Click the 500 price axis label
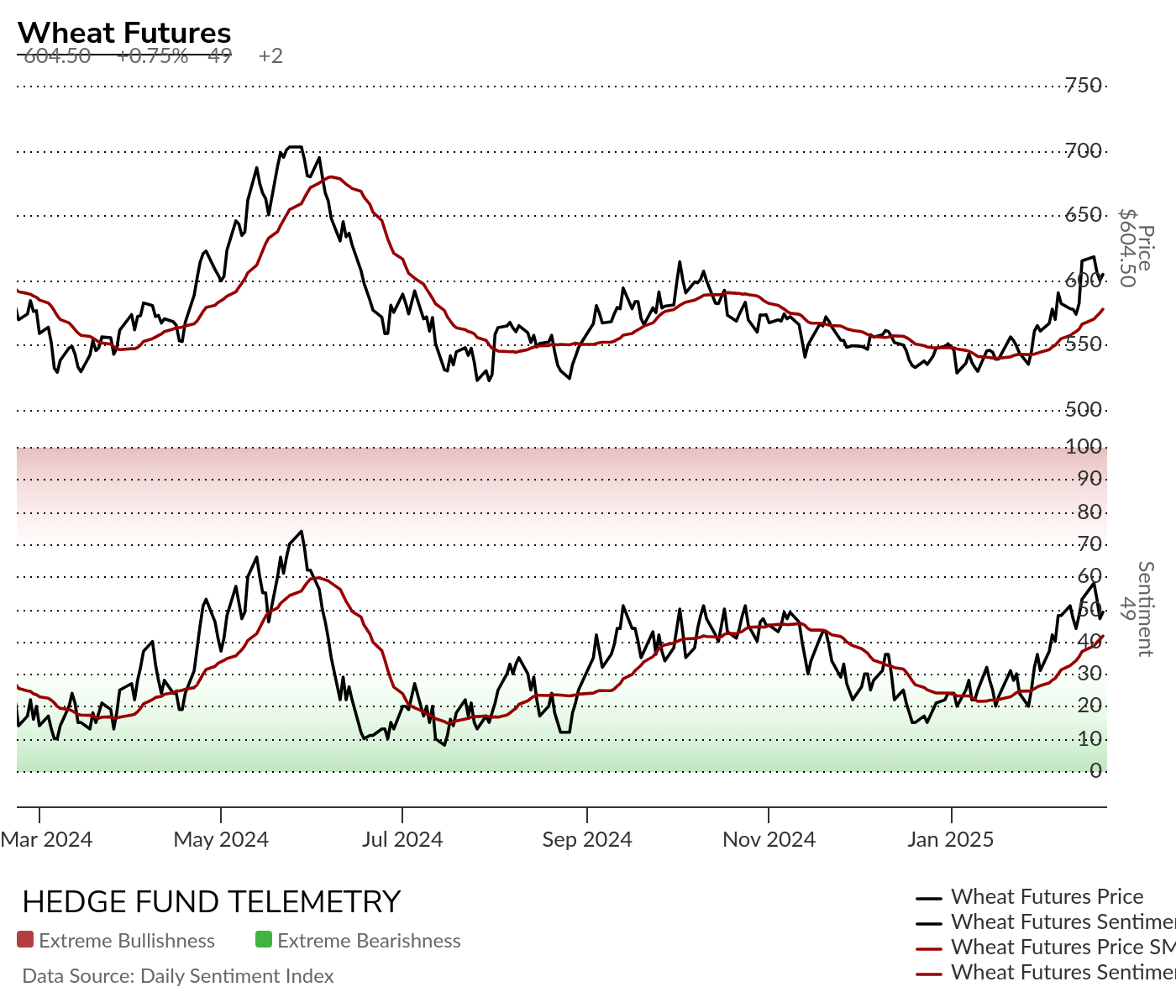 1083,409
